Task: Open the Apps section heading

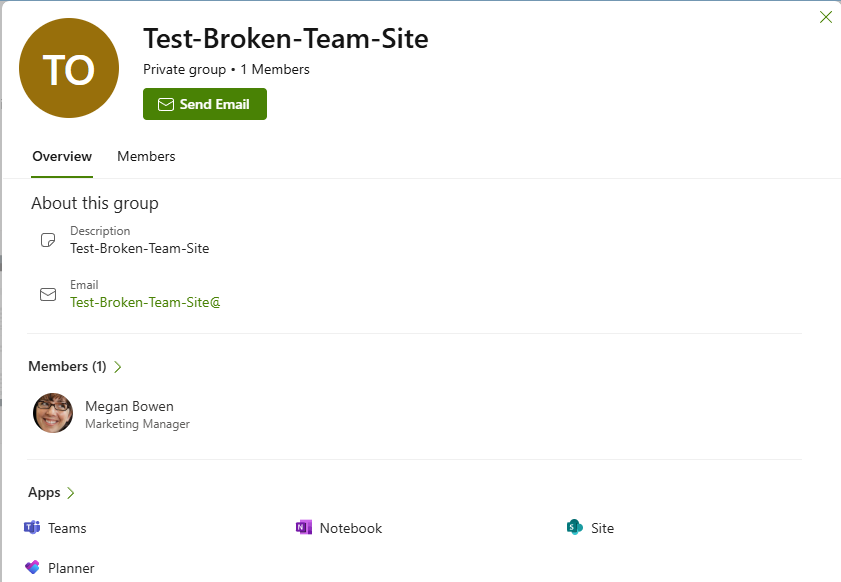Action: (45, 492)
